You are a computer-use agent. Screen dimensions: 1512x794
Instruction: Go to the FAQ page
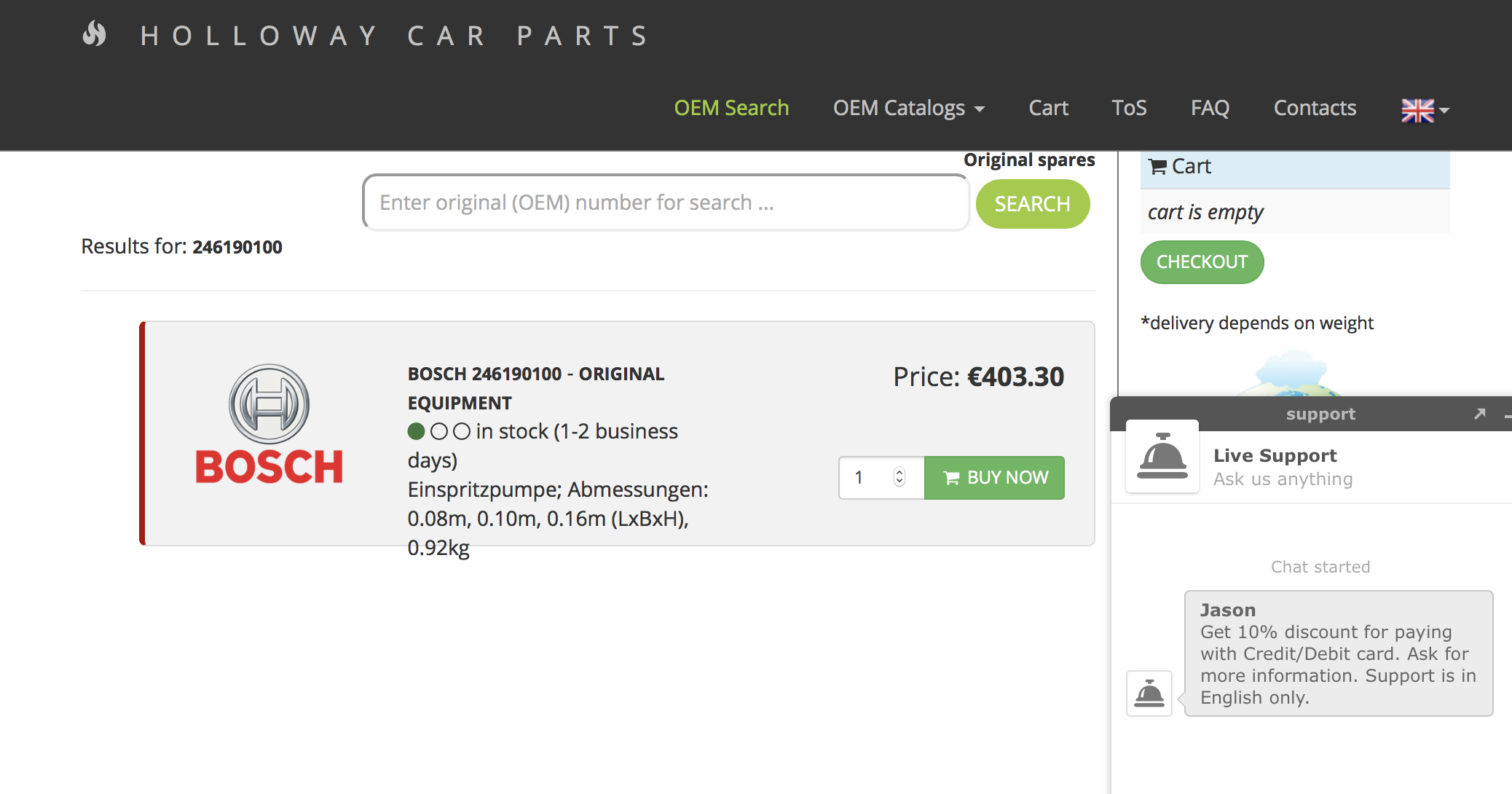coord(1210,109)
